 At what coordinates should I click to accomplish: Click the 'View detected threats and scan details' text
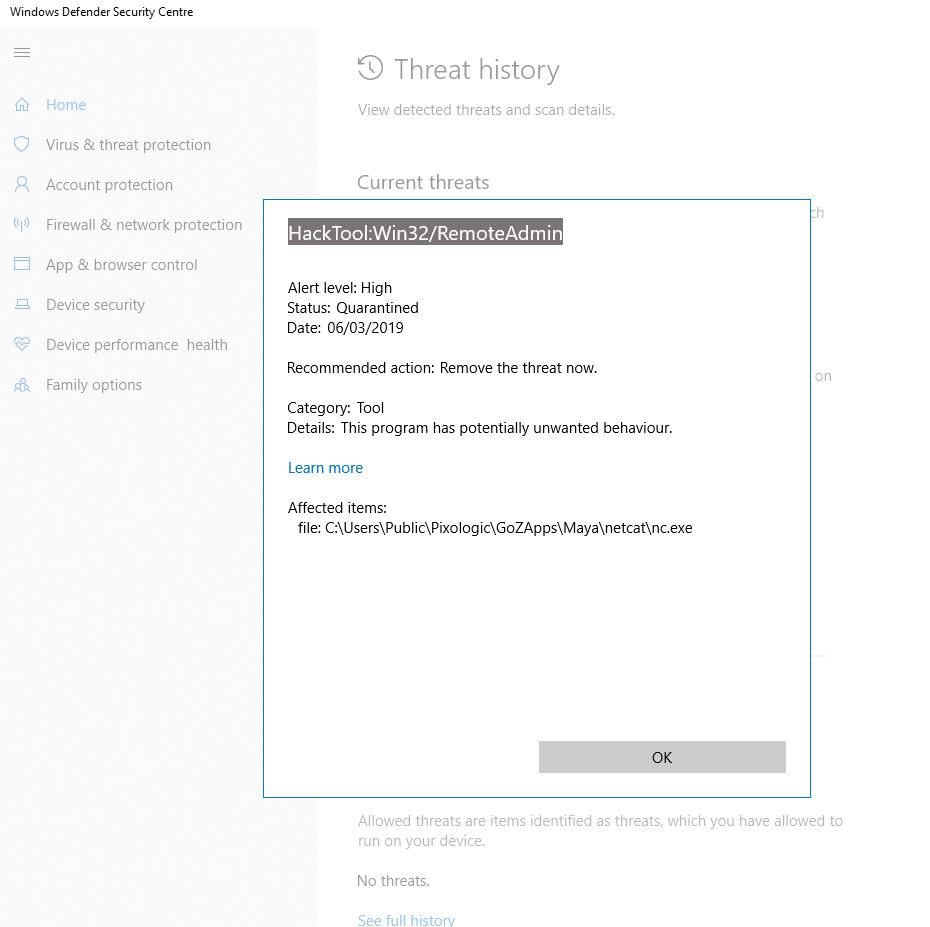point(486,110)
